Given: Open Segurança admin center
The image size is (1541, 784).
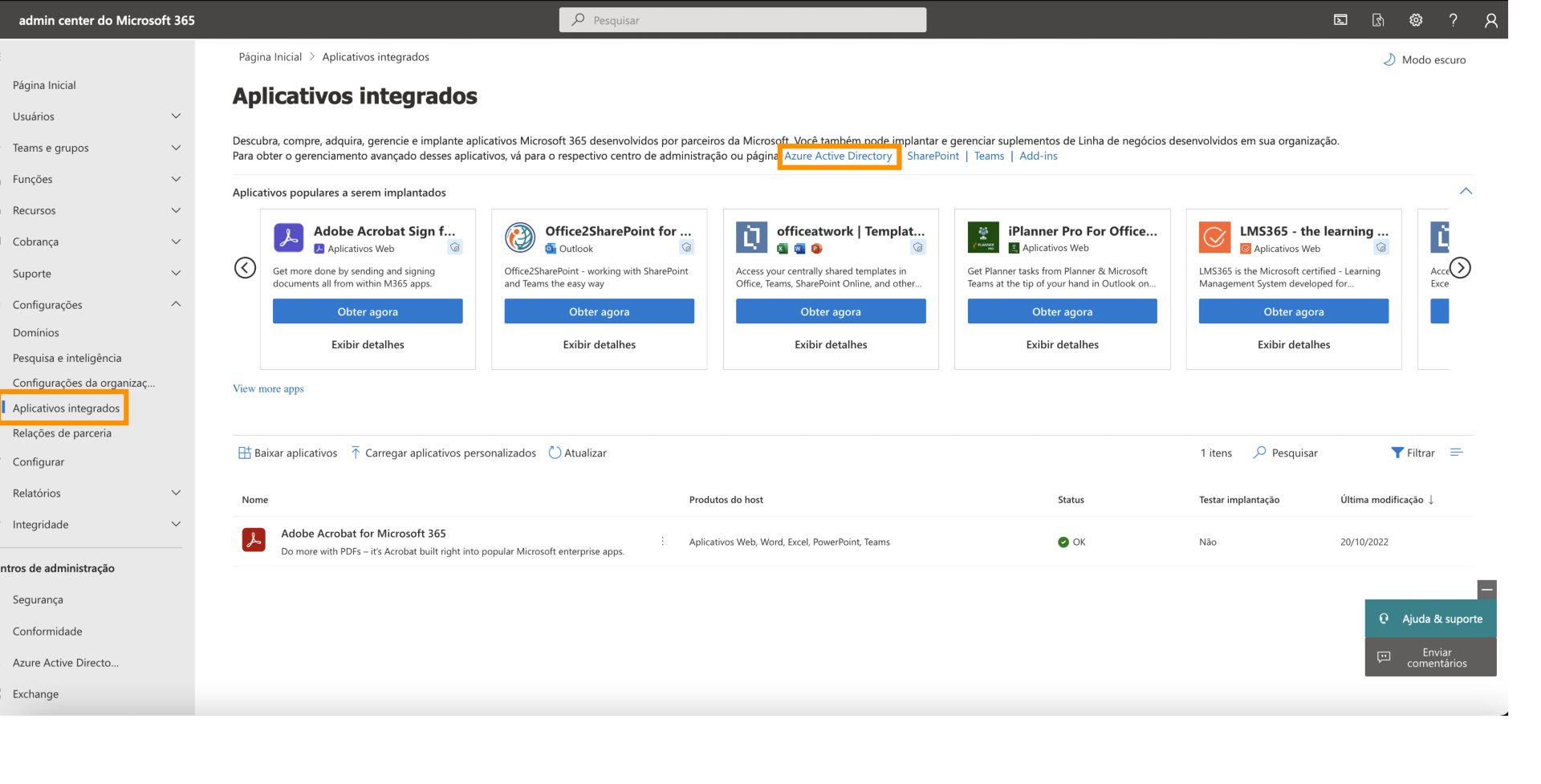Looking at the screenshot, I should 38,599.
